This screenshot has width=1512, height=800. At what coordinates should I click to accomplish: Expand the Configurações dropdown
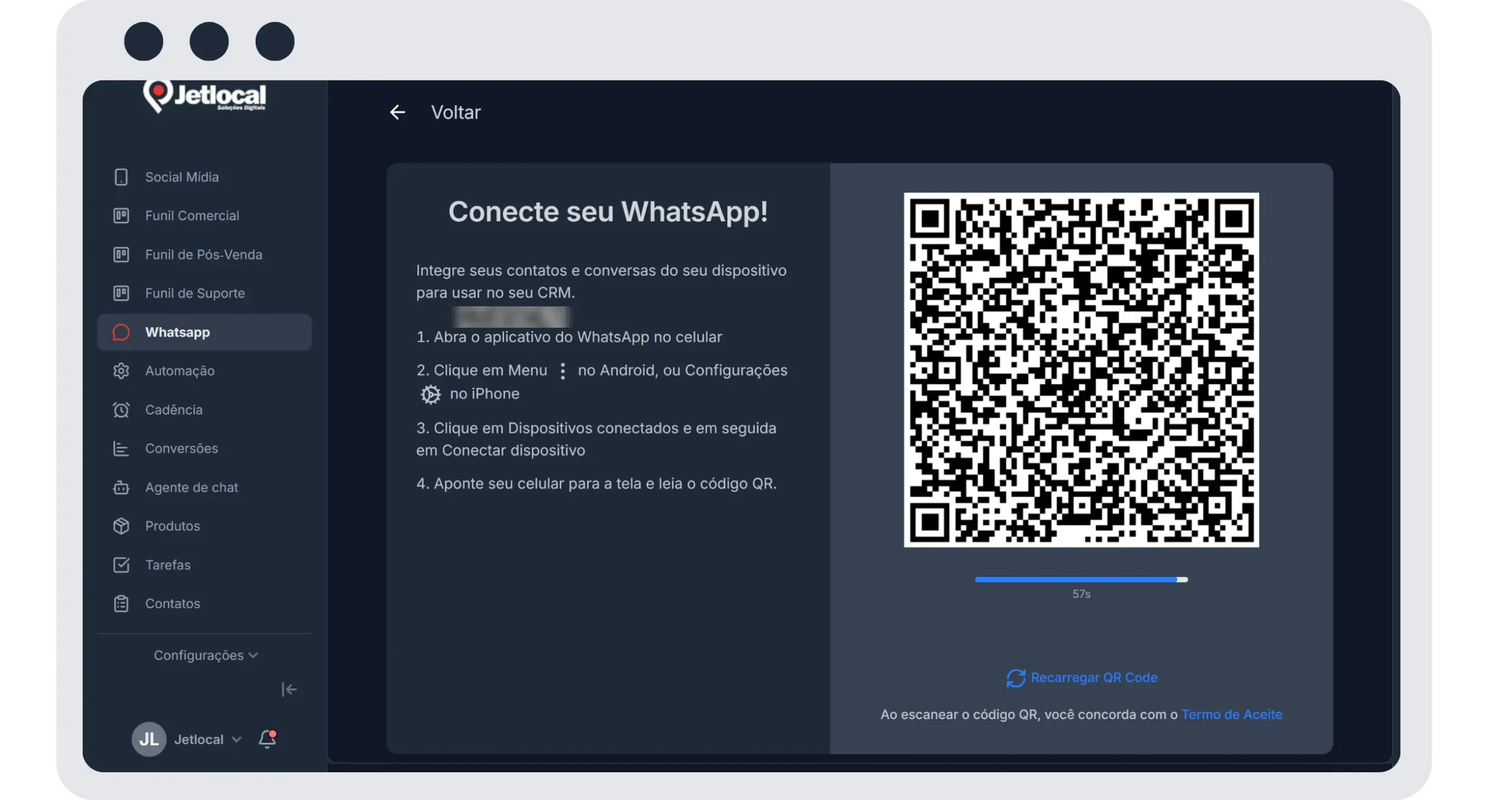[x=206, y=655]
